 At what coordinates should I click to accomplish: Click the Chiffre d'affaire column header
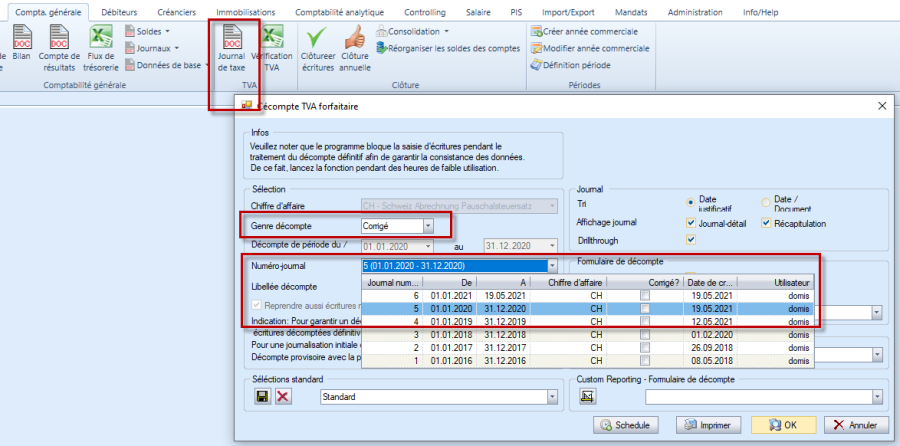click(568, 282)
